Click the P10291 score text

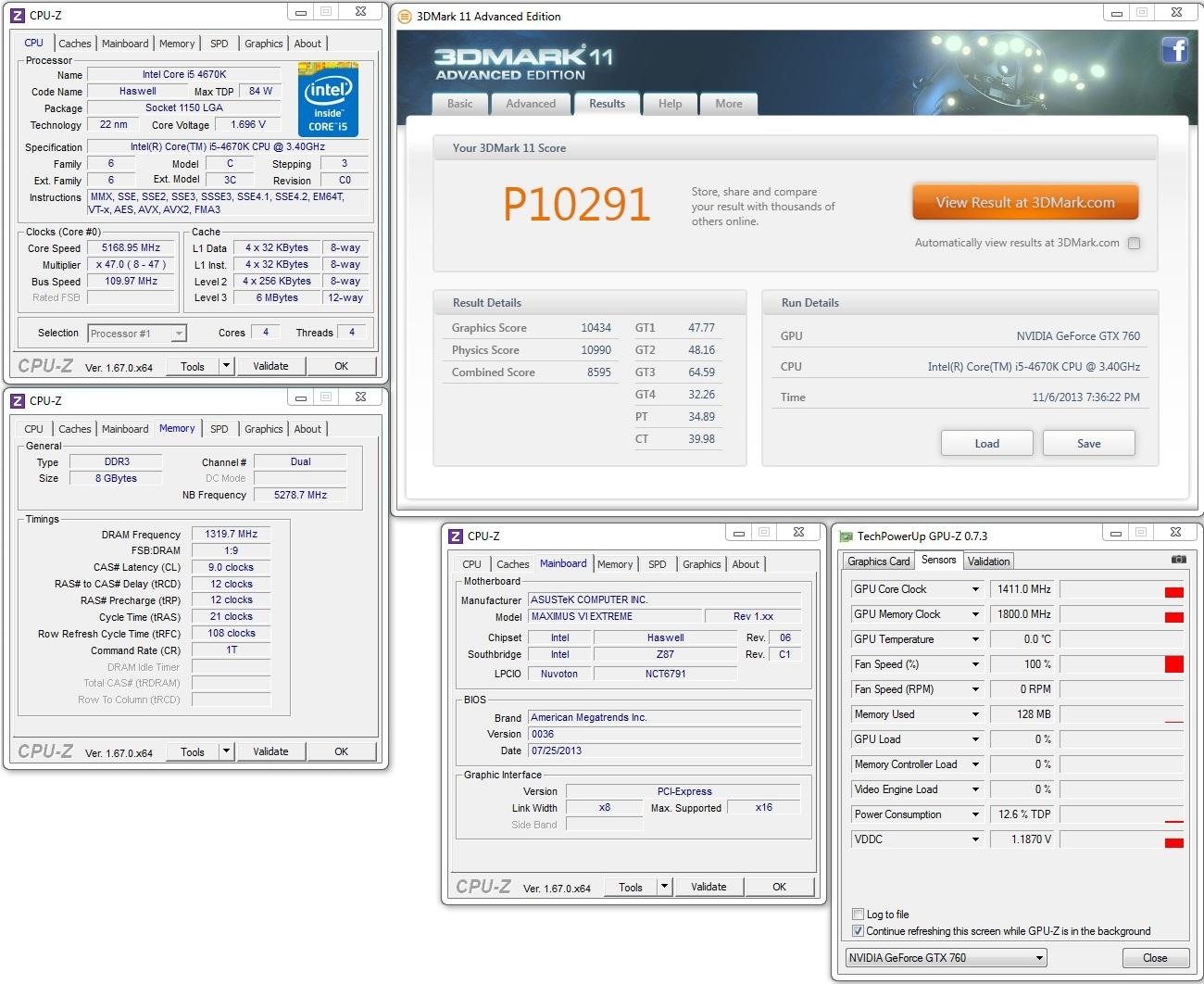coord(577,204)
